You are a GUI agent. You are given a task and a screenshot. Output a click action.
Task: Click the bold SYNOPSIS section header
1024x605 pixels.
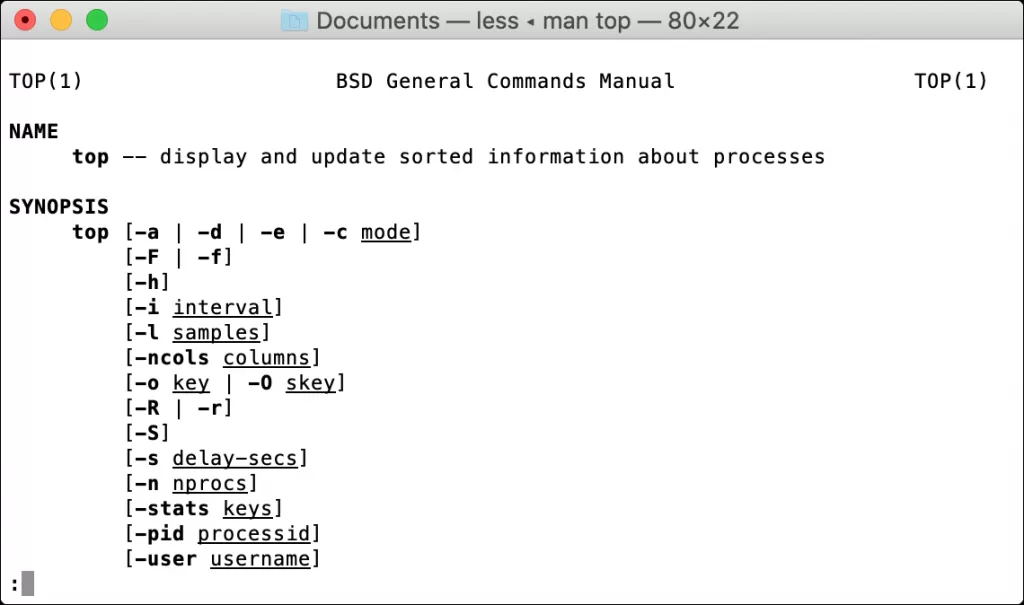(x=59, y=206)
